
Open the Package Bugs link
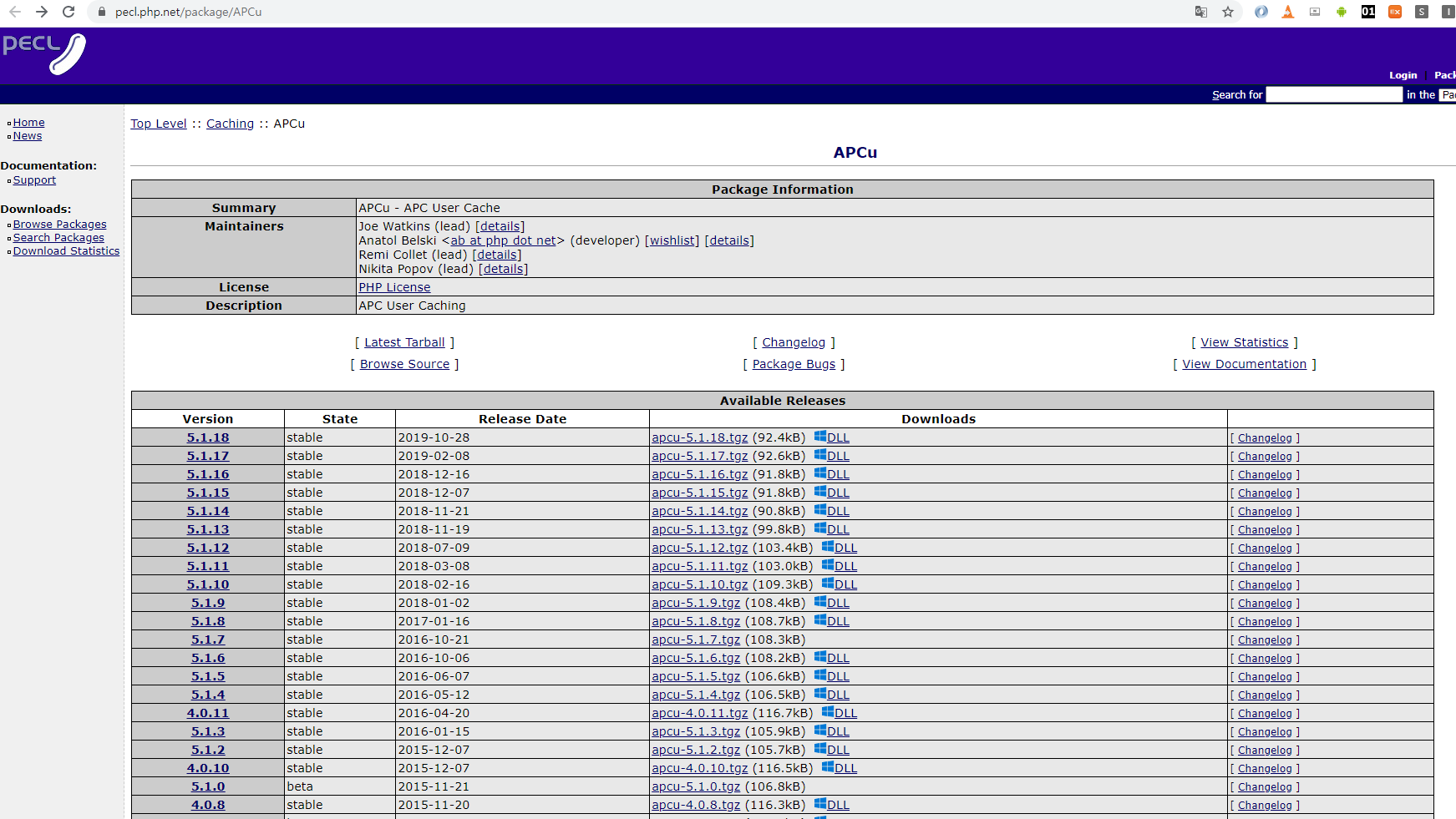tap(794, 364)
